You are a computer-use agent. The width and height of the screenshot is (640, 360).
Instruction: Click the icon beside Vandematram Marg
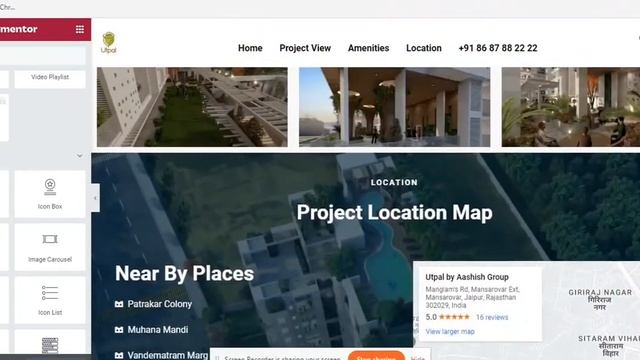(119, 356)
